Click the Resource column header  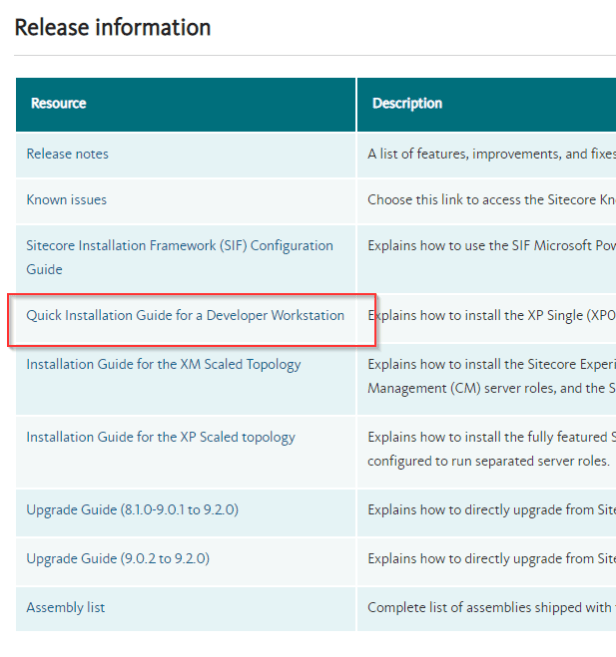point(58,104)
